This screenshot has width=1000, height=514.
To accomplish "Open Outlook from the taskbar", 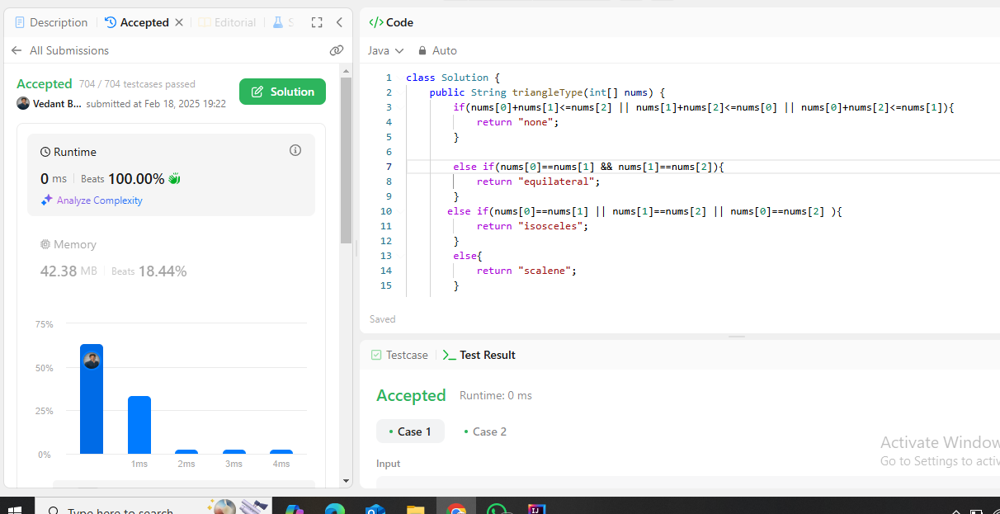I will click(x=375, y=509).
